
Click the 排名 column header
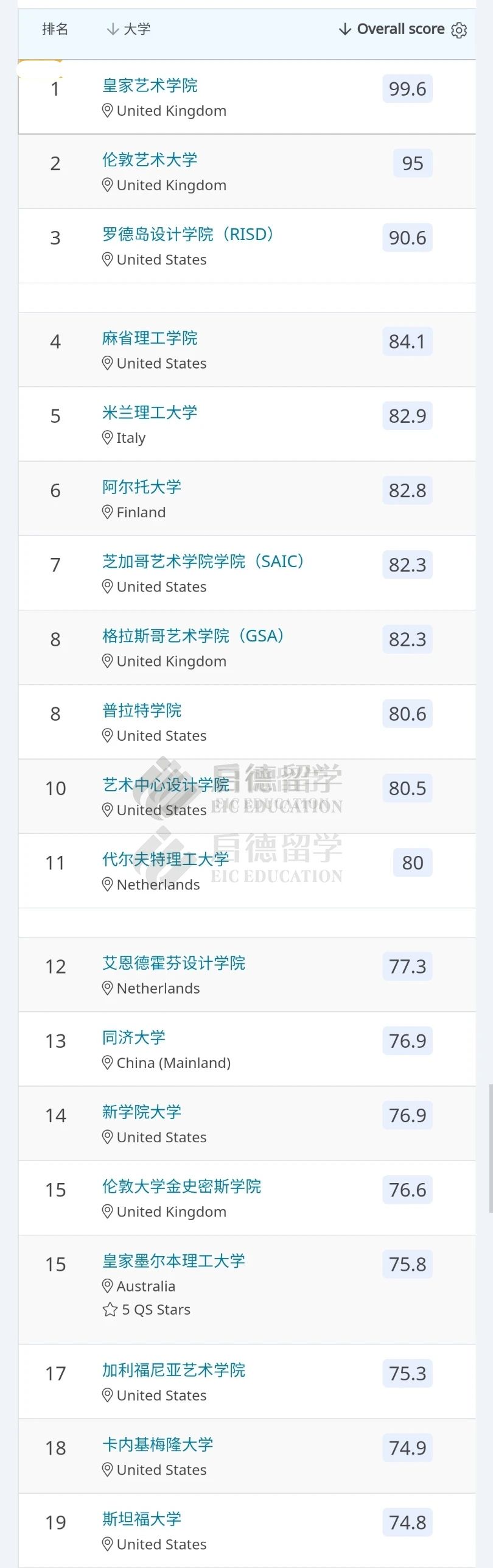pyautogui.click(x=55, y=29)
